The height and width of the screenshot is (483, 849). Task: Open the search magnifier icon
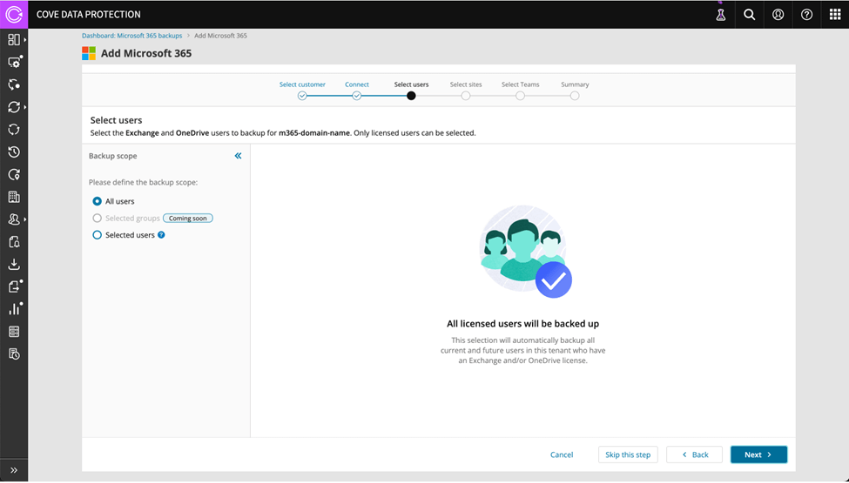[749, 15]
